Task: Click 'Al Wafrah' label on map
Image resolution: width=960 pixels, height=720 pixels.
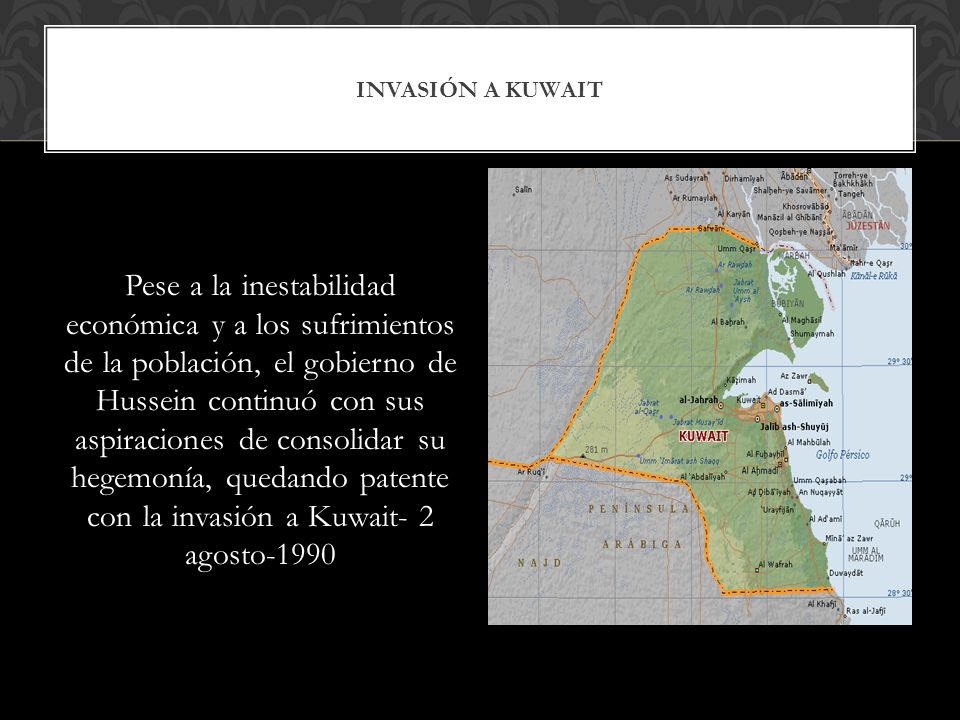Action: click(x=775, y=564)
